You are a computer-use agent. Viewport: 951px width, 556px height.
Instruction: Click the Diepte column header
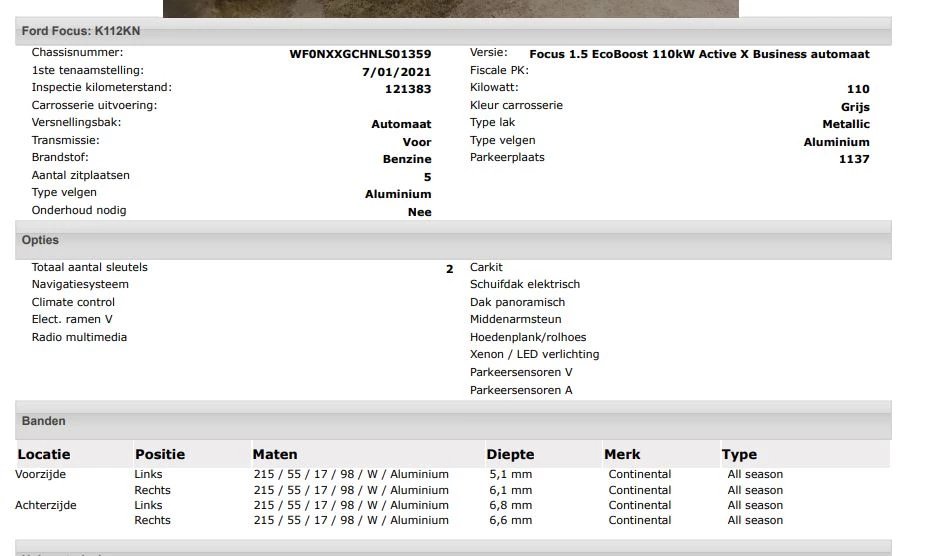tap(510, 454)
